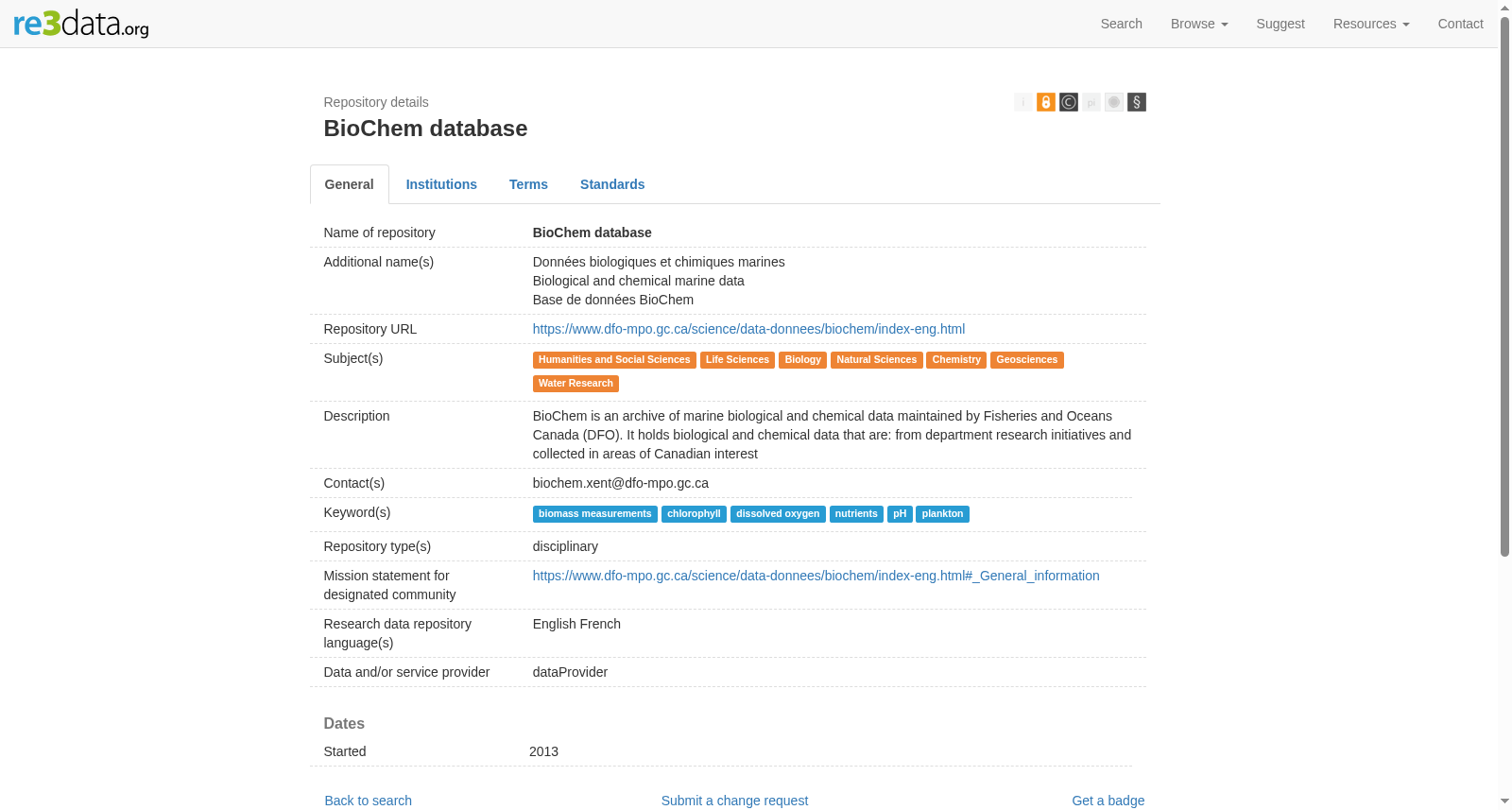The height and width of the screenshot is (810, 1512).
Task: Click the Geosciences subject tag
Action: click(1027, 360)
